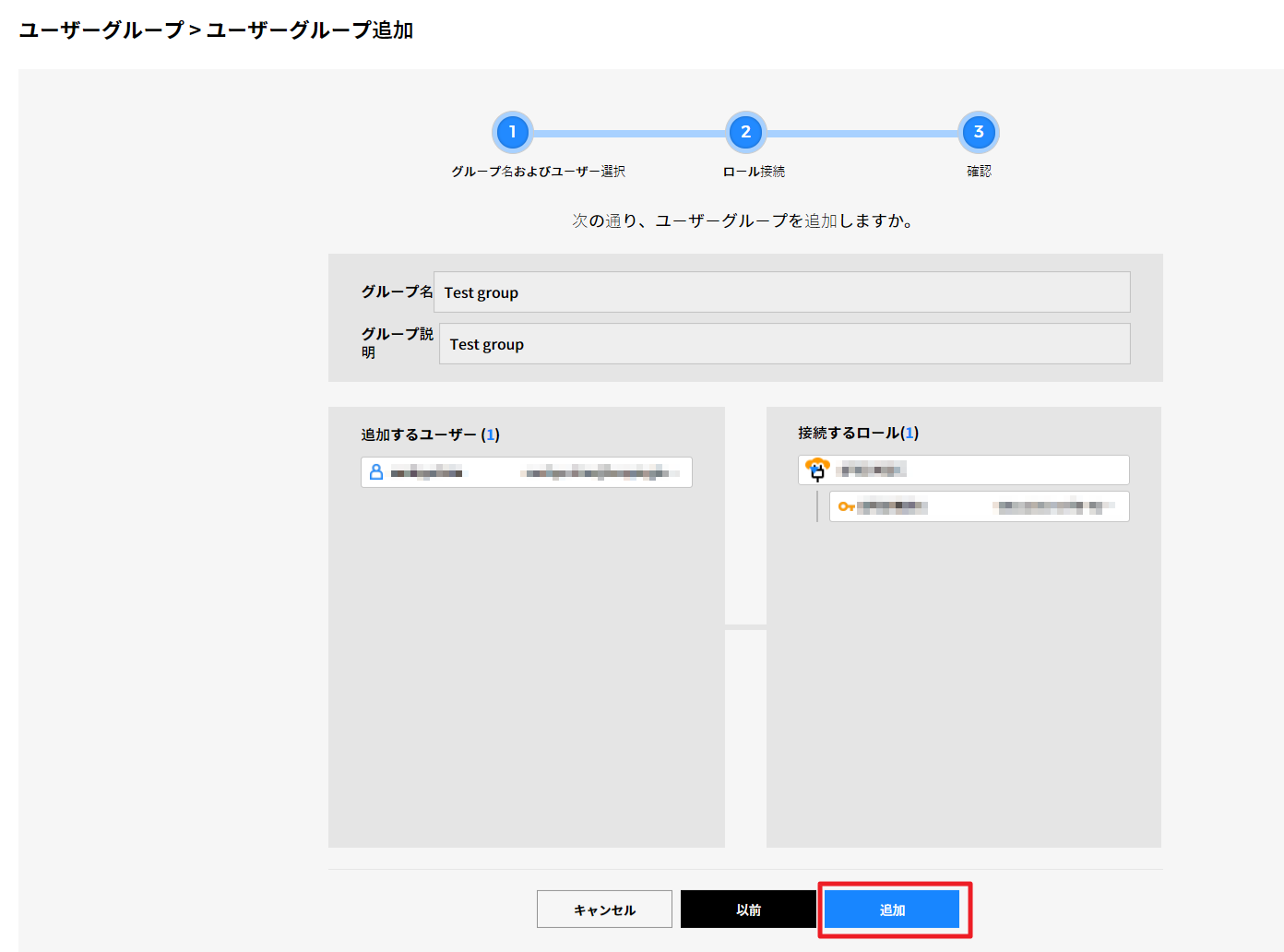Select the blurred user entry row
The image size is (1284, 952).
[x=527, y=472]
